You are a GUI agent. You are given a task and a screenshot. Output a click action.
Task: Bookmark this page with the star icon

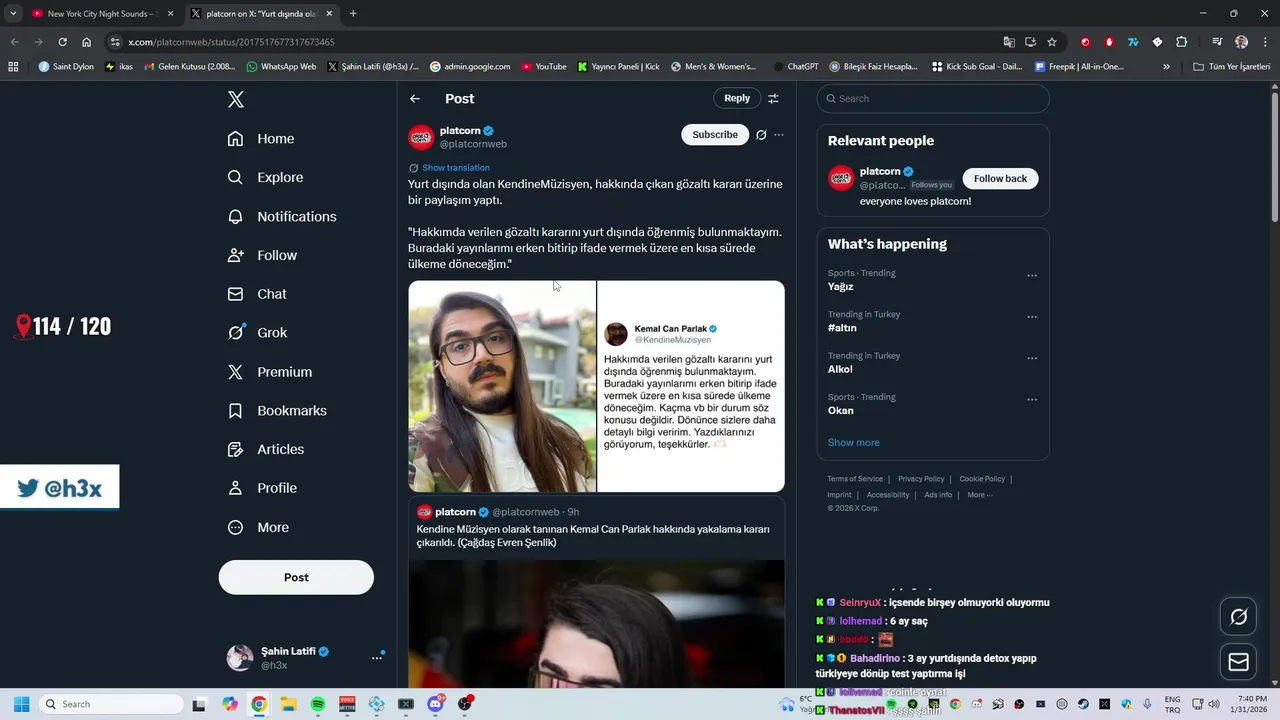1052,42
